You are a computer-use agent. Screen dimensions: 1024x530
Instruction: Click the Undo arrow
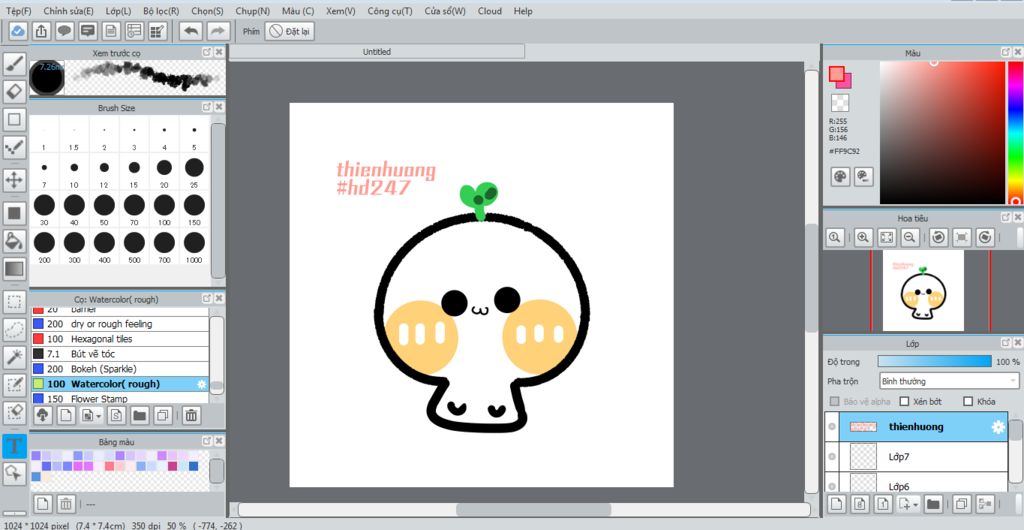click(191, 31)
